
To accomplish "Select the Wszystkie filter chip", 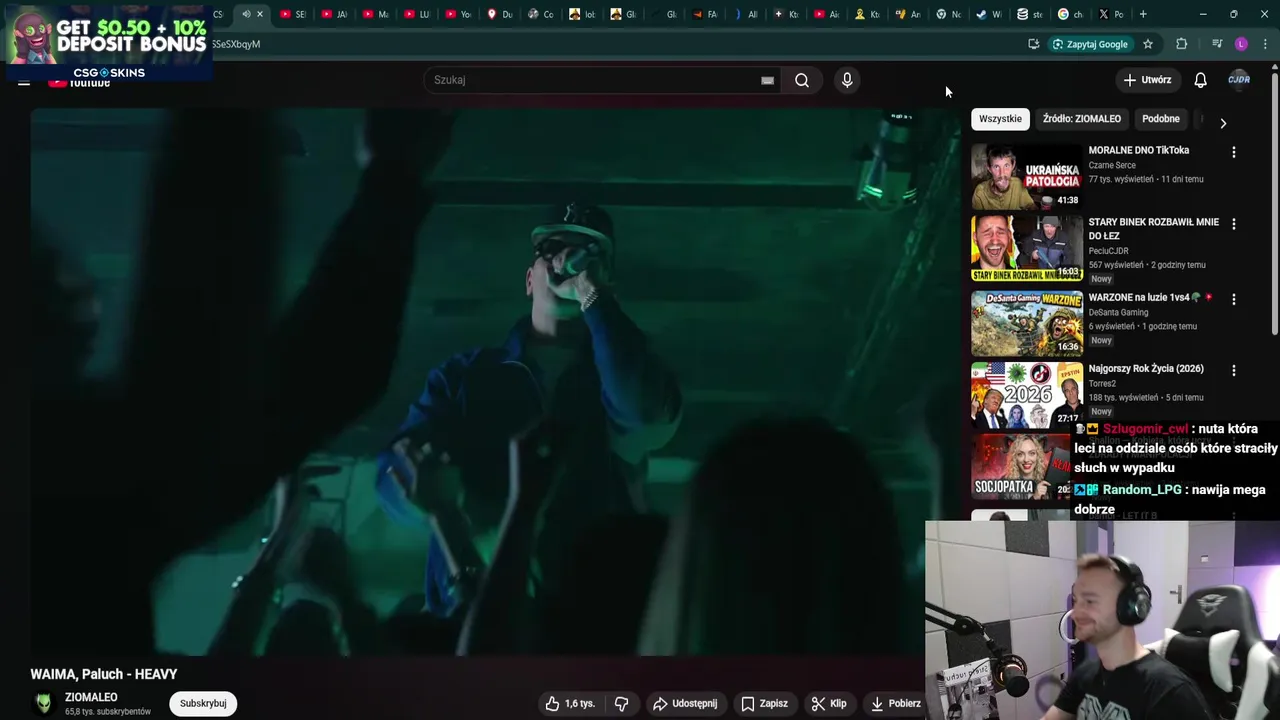I will click(x=1000, y=118).
